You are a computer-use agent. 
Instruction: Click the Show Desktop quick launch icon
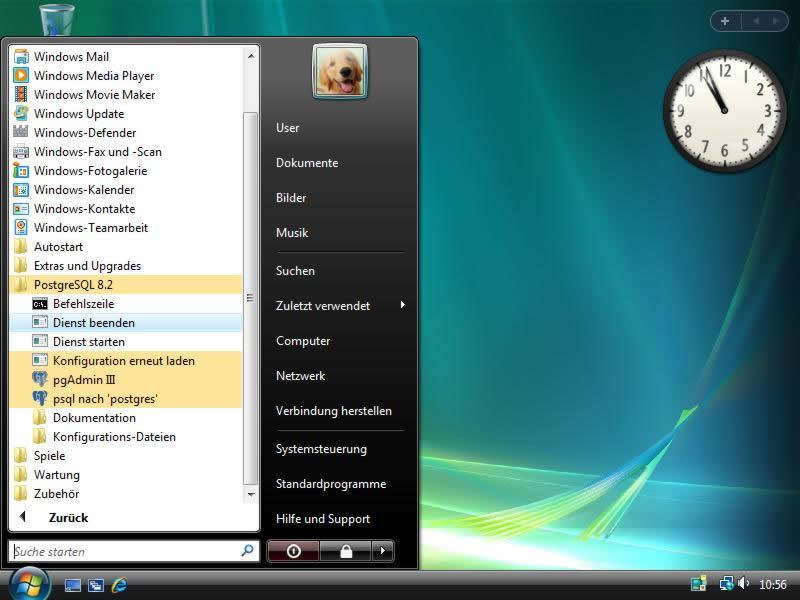click(72, 585)
